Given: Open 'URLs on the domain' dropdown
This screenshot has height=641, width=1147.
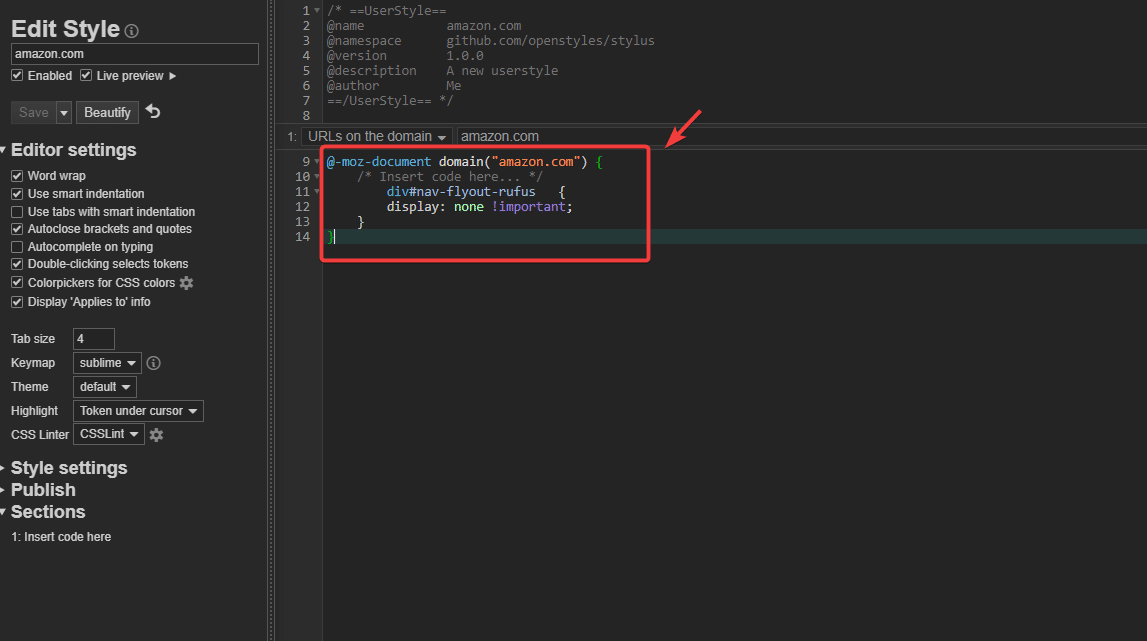Looking at the screenshot, I should [376, 136].
